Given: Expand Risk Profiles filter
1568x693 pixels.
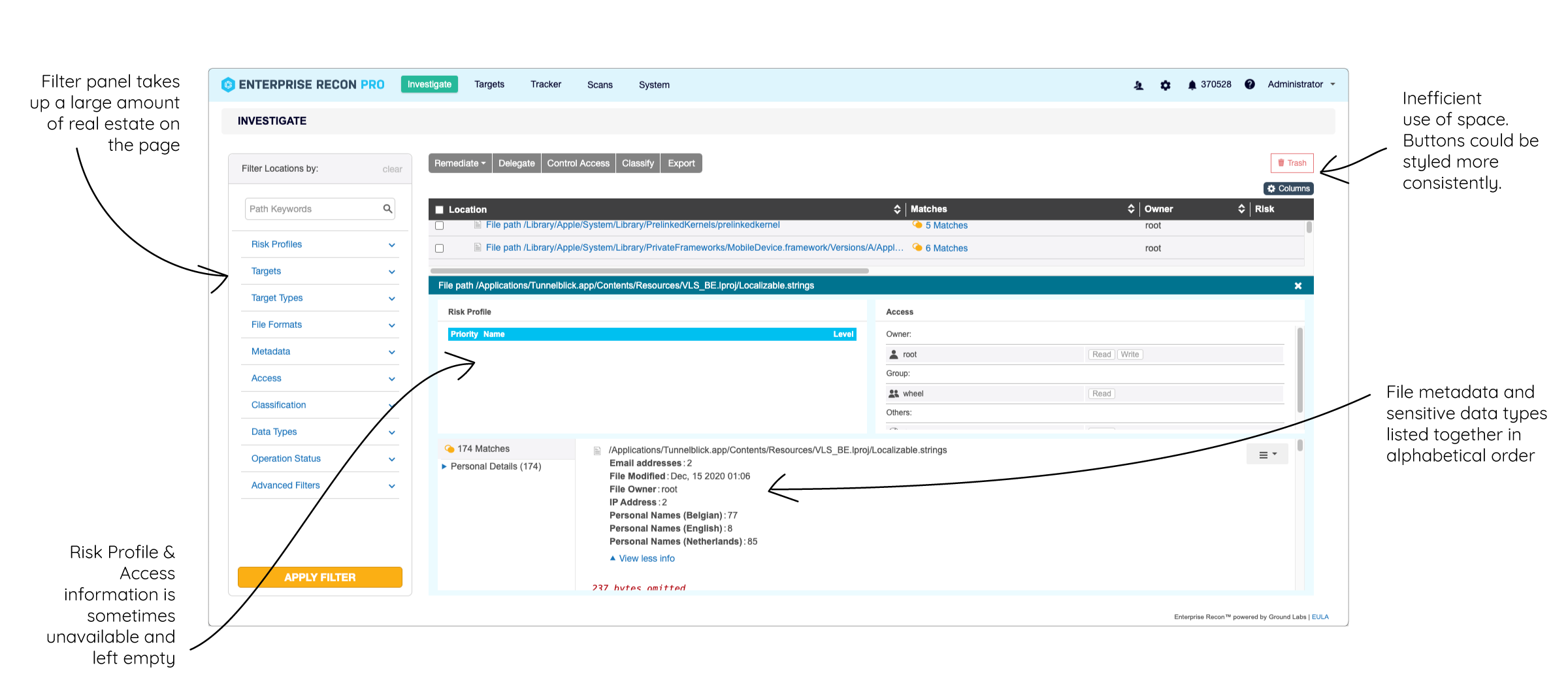Looking at the screenshot, I should [x=320, y=244].
